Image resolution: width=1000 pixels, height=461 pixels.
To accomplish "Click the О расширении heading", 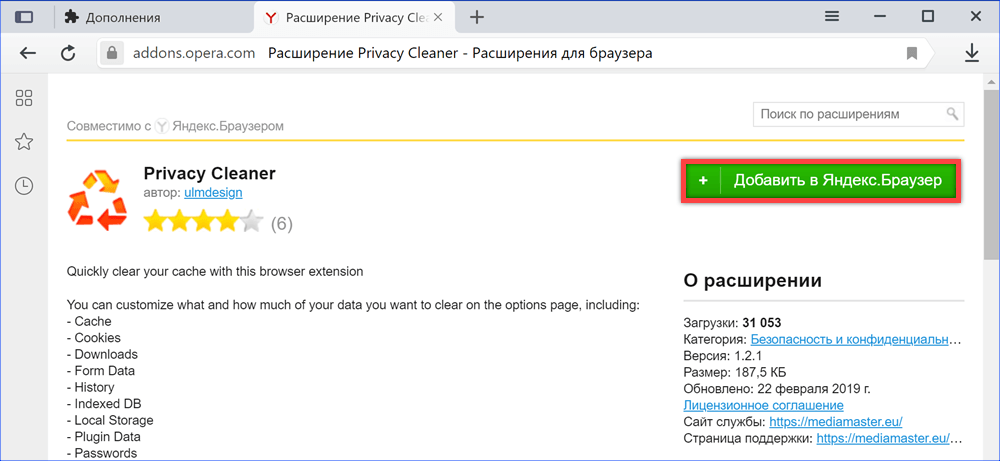I will 753,281.
